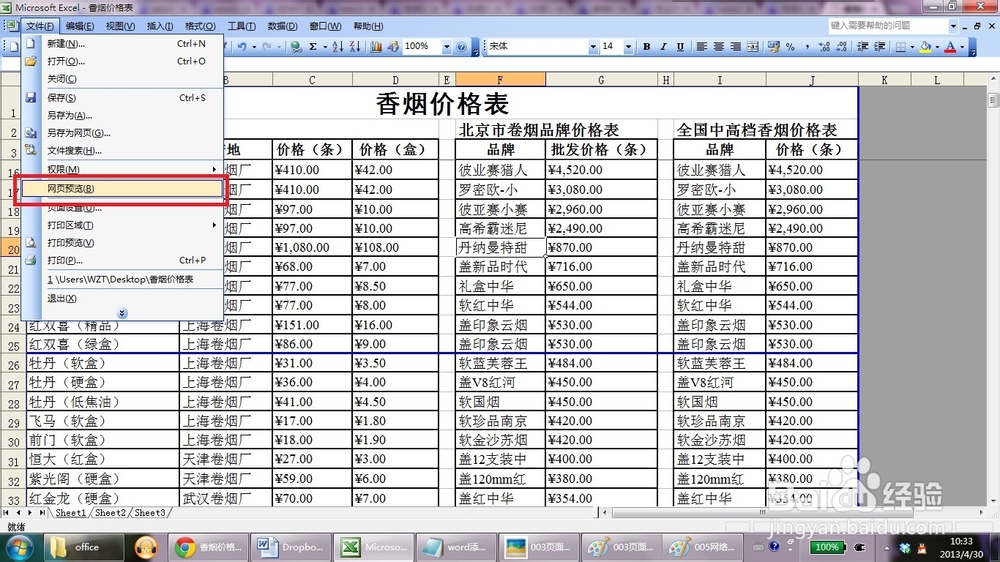The image size is (1000, 562).
Task: Open the font size 14 dropdown
Action: coord(628,47)
